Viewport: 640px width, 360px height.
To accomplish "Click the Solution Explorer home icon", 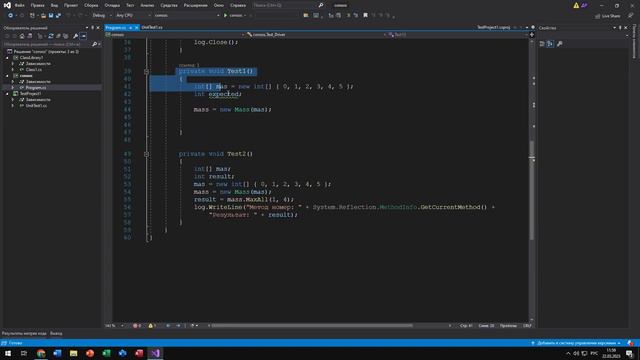I will 22,36.
